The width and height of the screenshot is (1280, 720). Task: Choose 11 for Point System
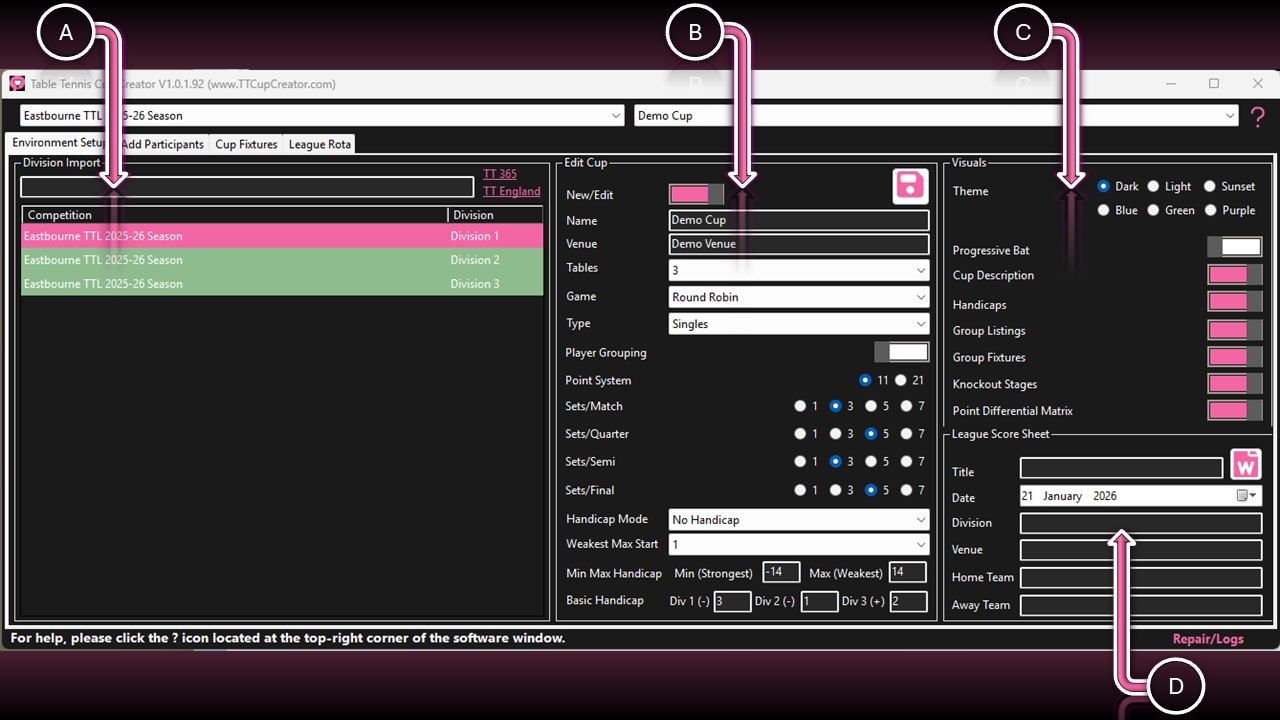tap(865, 380)
